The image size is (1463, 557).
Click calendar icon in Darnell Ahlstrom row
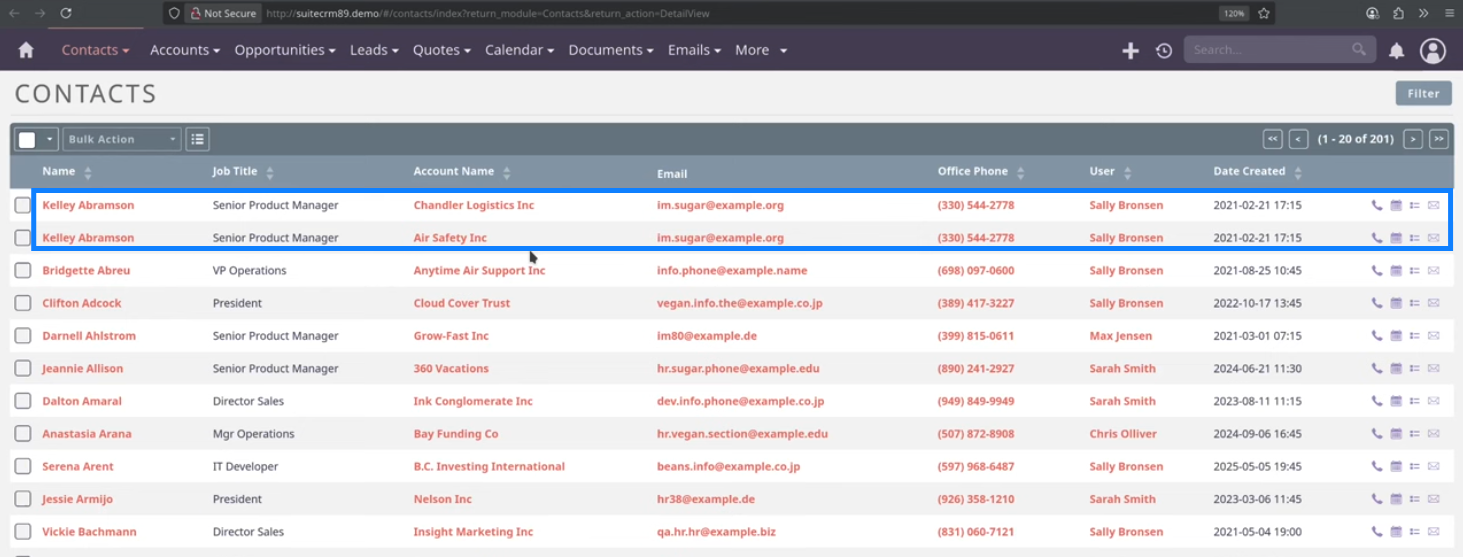click(x=1396, y=336)
